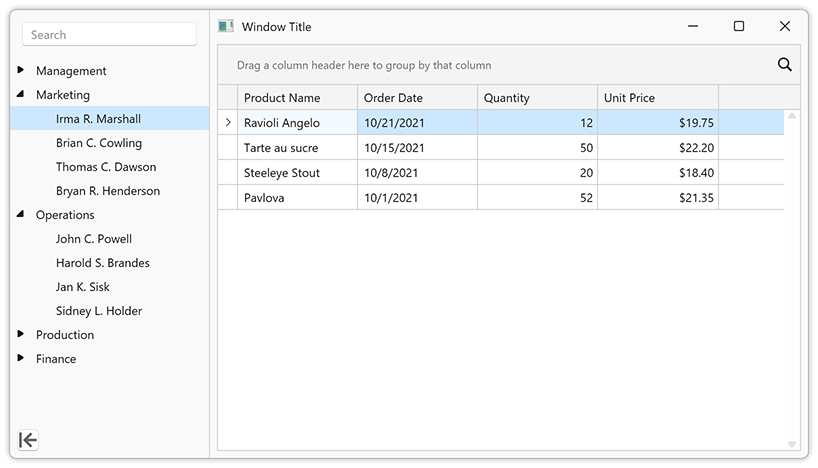Collapse the Marketing tree node
The width and height of the screenshot is (818, 468).
coord(21,95)
